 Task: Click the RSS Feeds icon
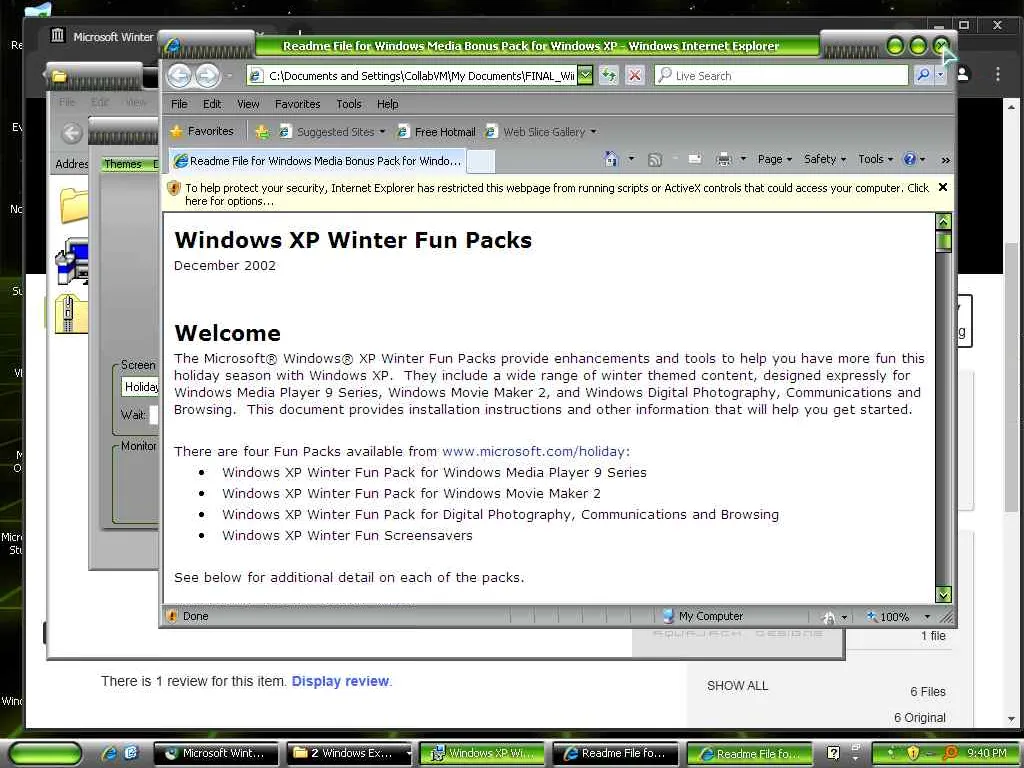point(654,159)
